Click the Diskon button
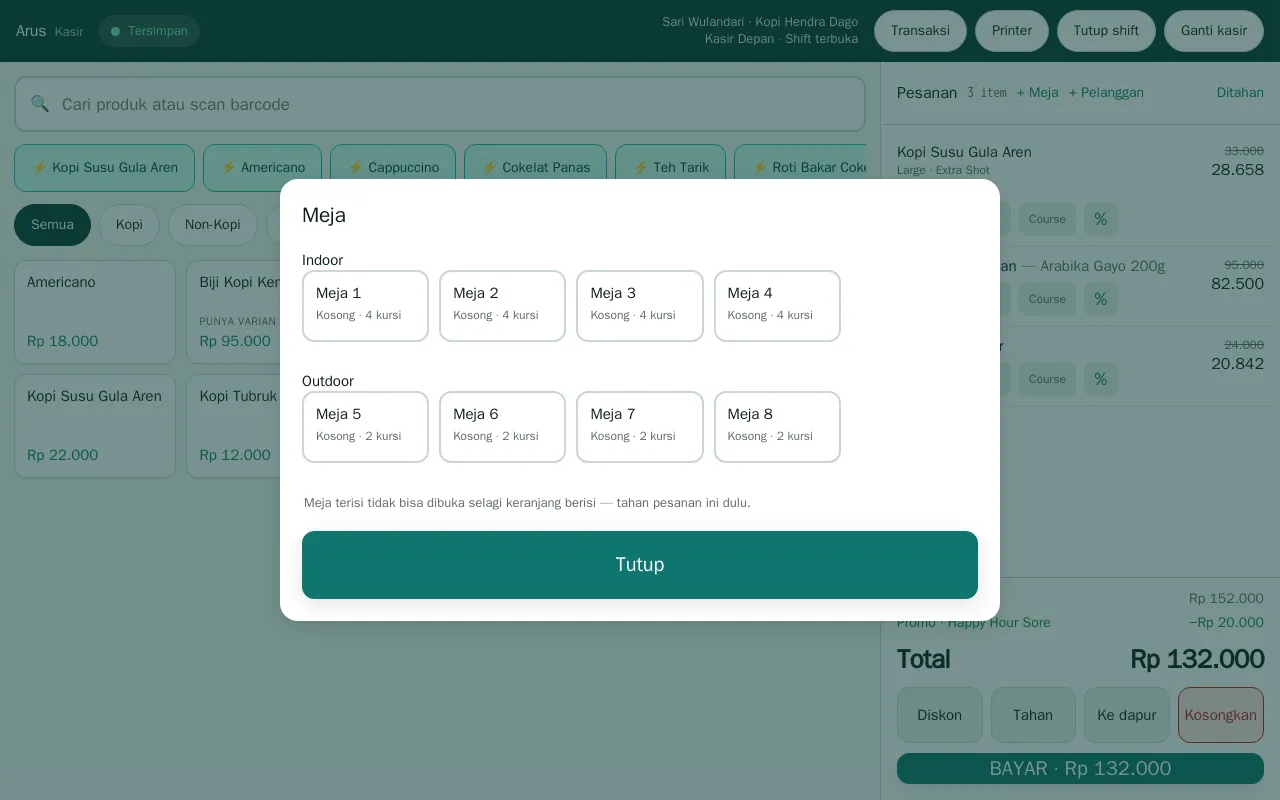The height and width of the screenshot is (800, 1280). pos(940,715)
